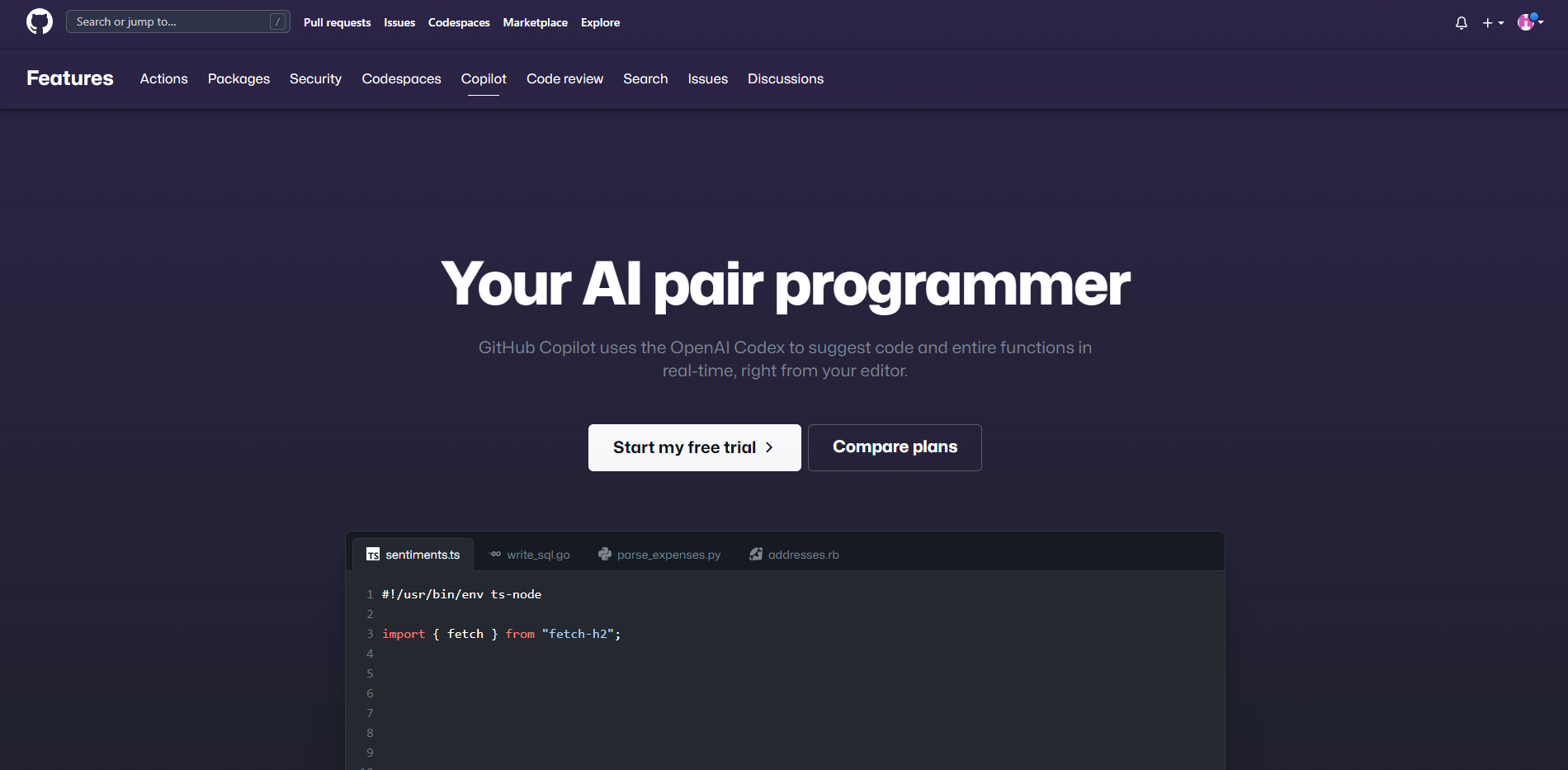Open the search slash shortcut hint box
The width and height of the screenshot is (1568, 770).
(x=277, y=21)
